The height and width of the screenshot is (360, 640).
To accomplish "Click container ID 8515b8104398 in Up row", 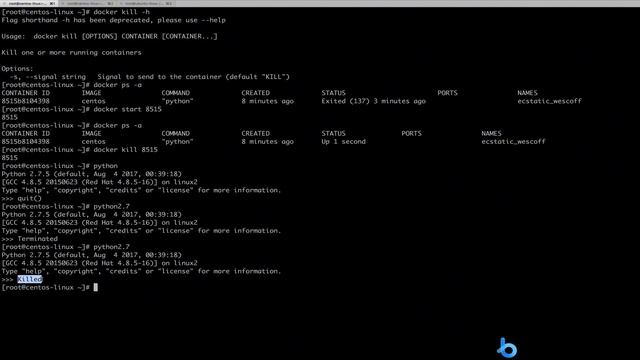I will [x=25, y=142].
